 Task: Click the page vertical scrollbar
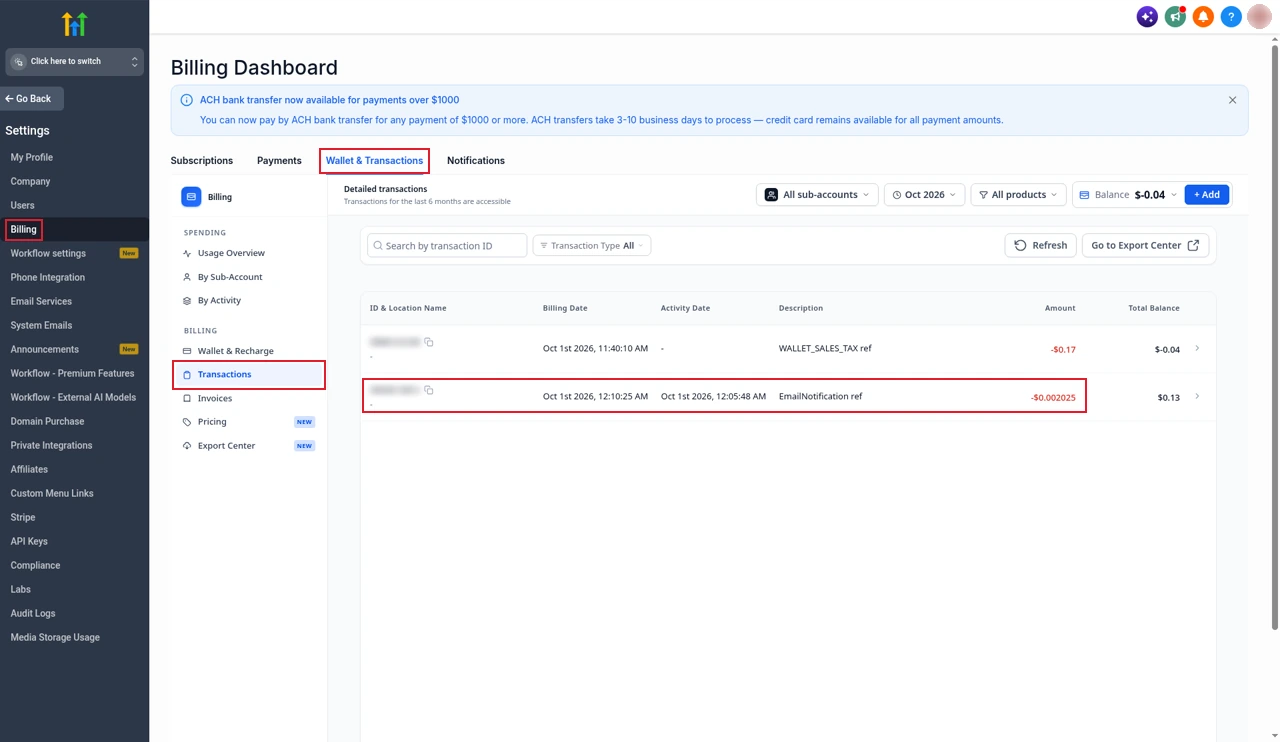[x=1274, y=337]
